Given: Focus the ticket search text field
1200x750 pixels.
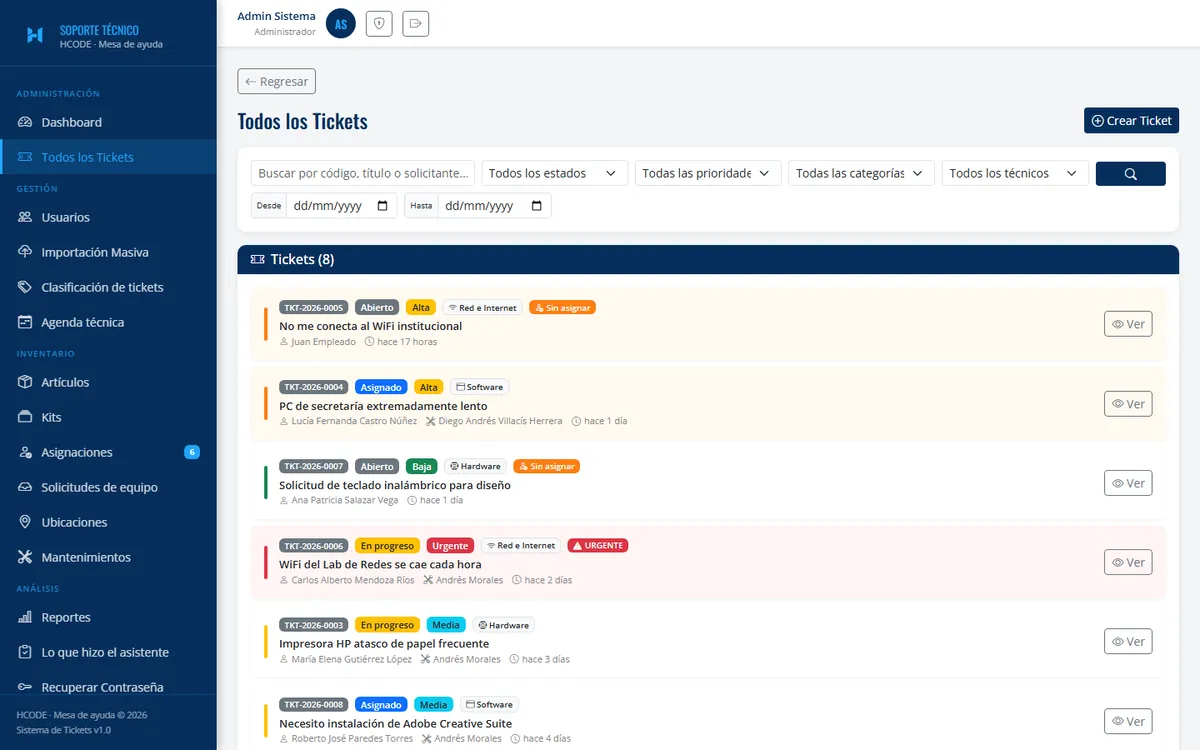Looking at the screenshot, I should click(x=363, y=173).
